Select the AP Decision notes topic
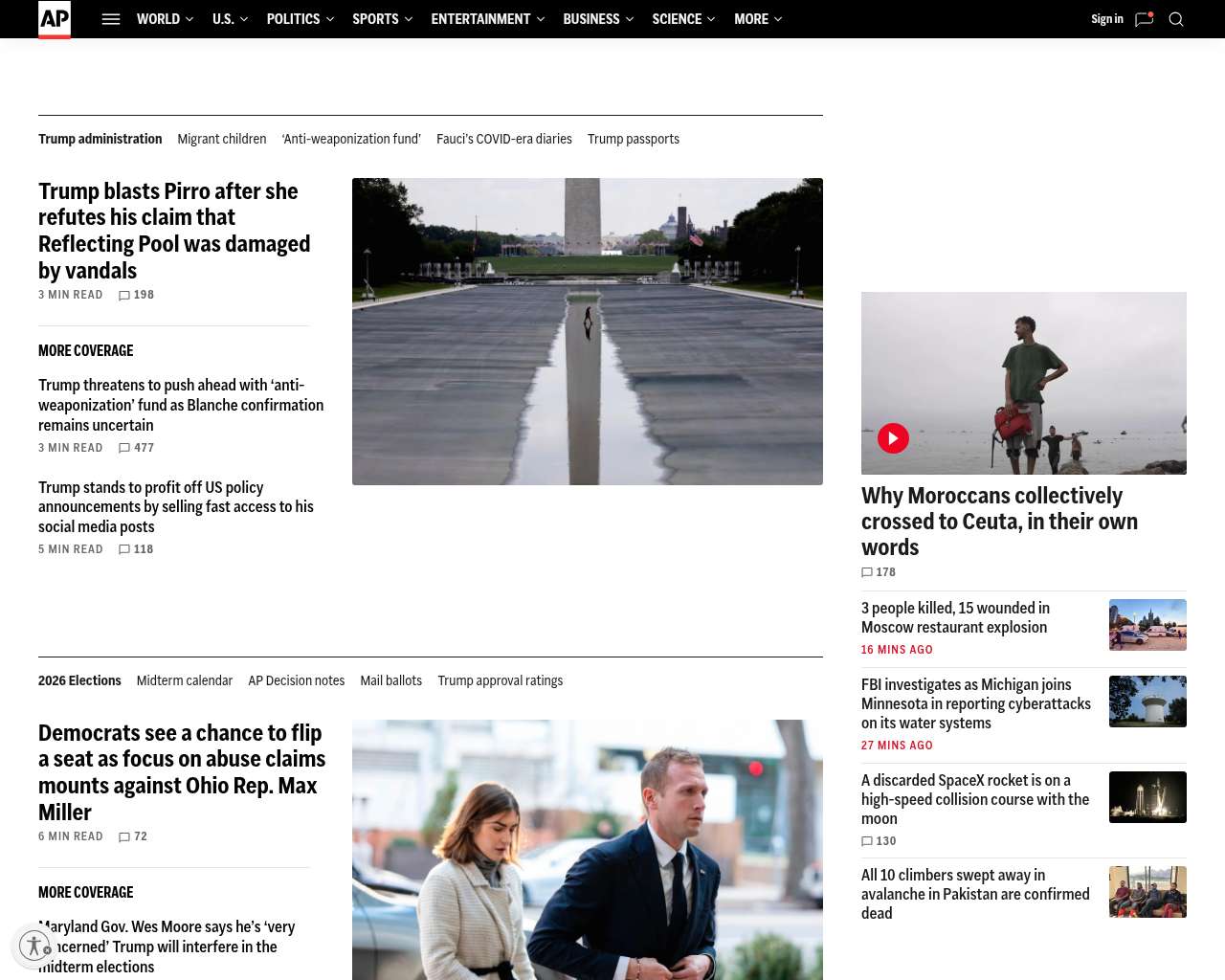The width and height of the screenshot is (1225, 980). click(x=297, y=680)
